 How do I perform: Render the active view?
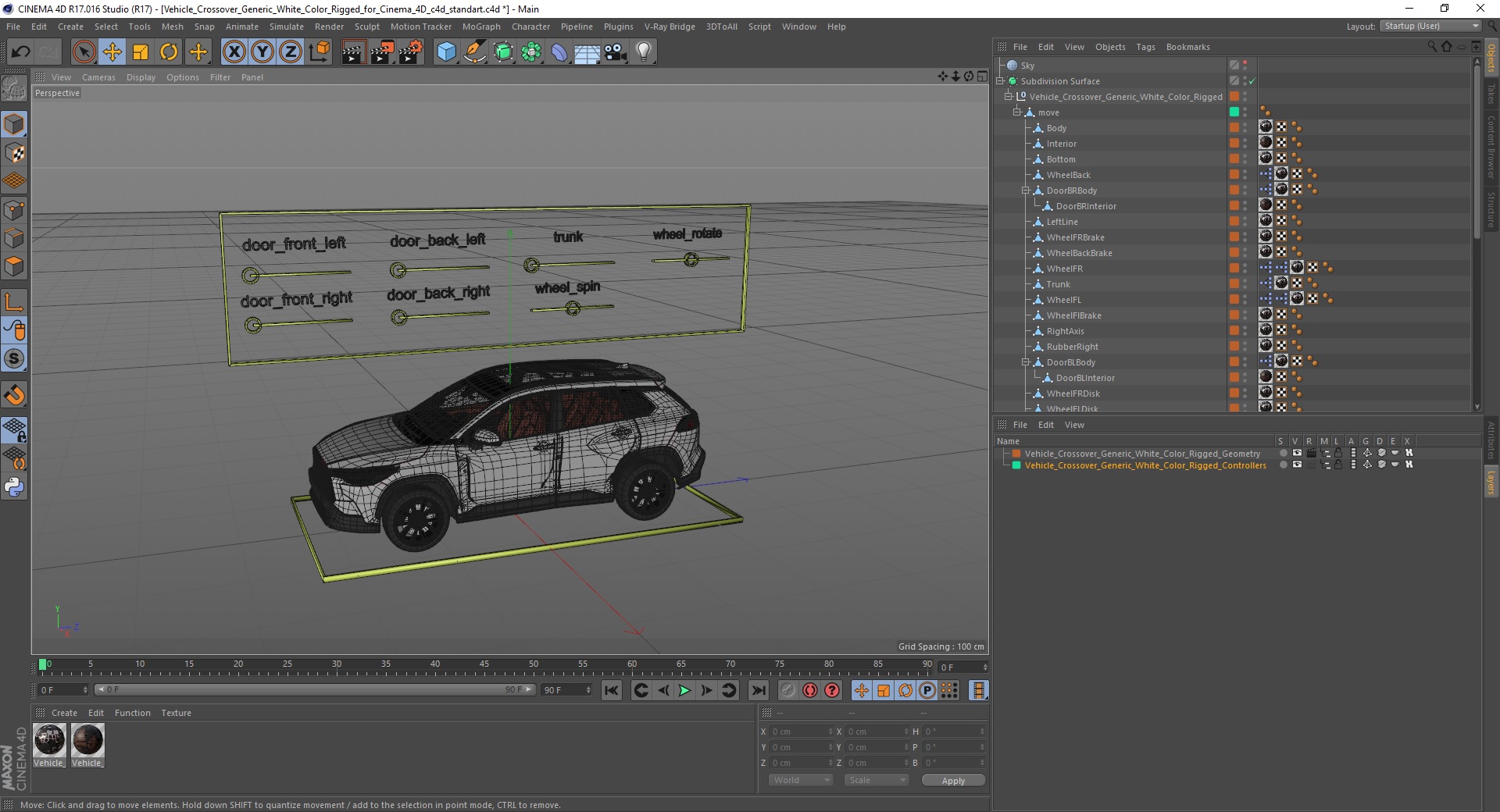(353, 52)
